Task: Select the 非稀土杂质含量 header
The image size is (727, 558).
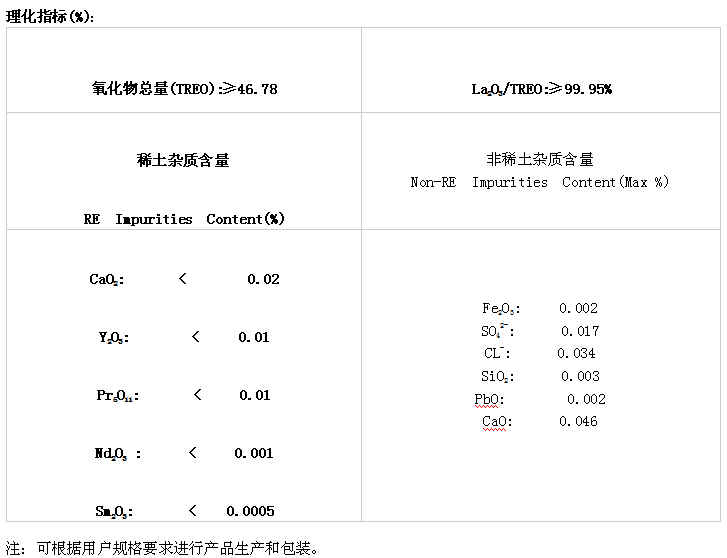Action: click(539, 159)
